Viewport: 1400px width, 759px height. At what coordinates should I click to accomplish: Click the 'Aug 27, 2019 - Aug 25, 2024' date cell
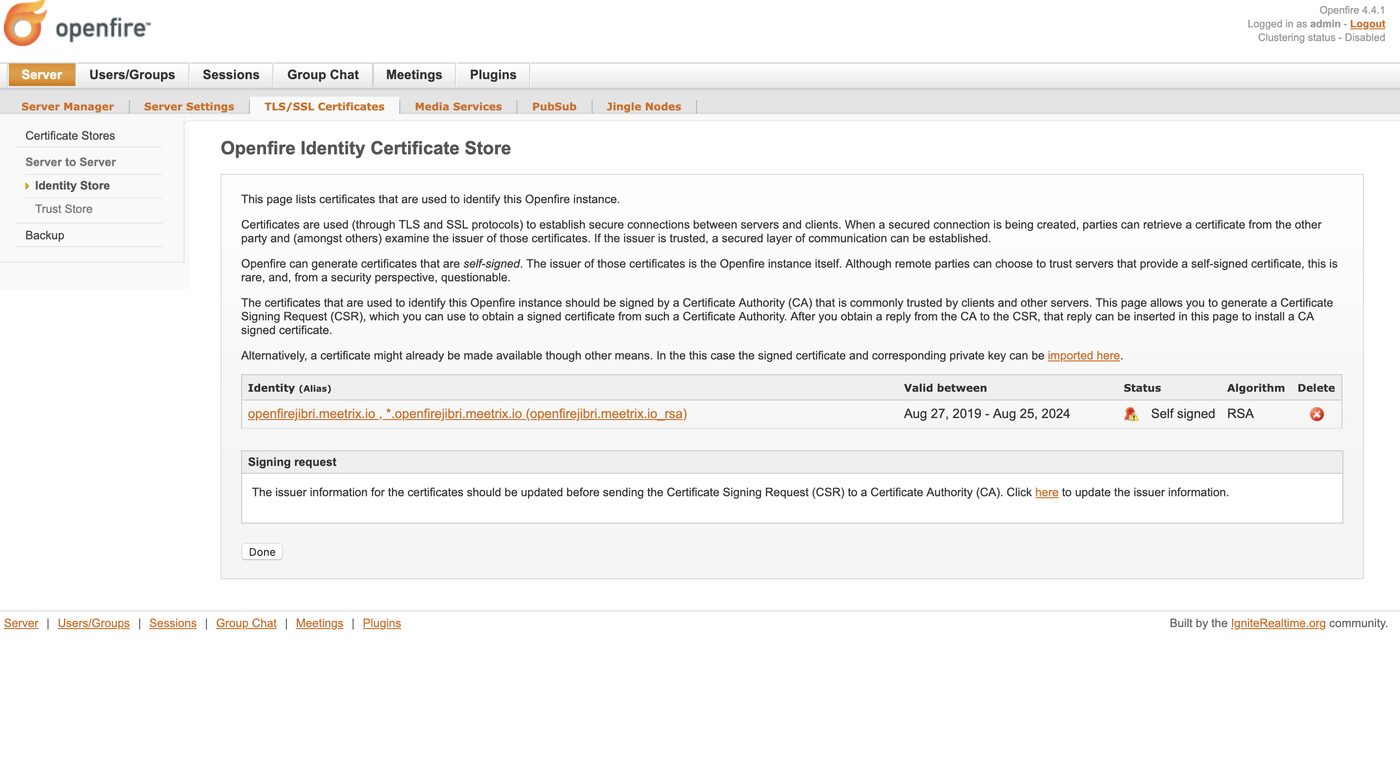(x=987, y=414)
